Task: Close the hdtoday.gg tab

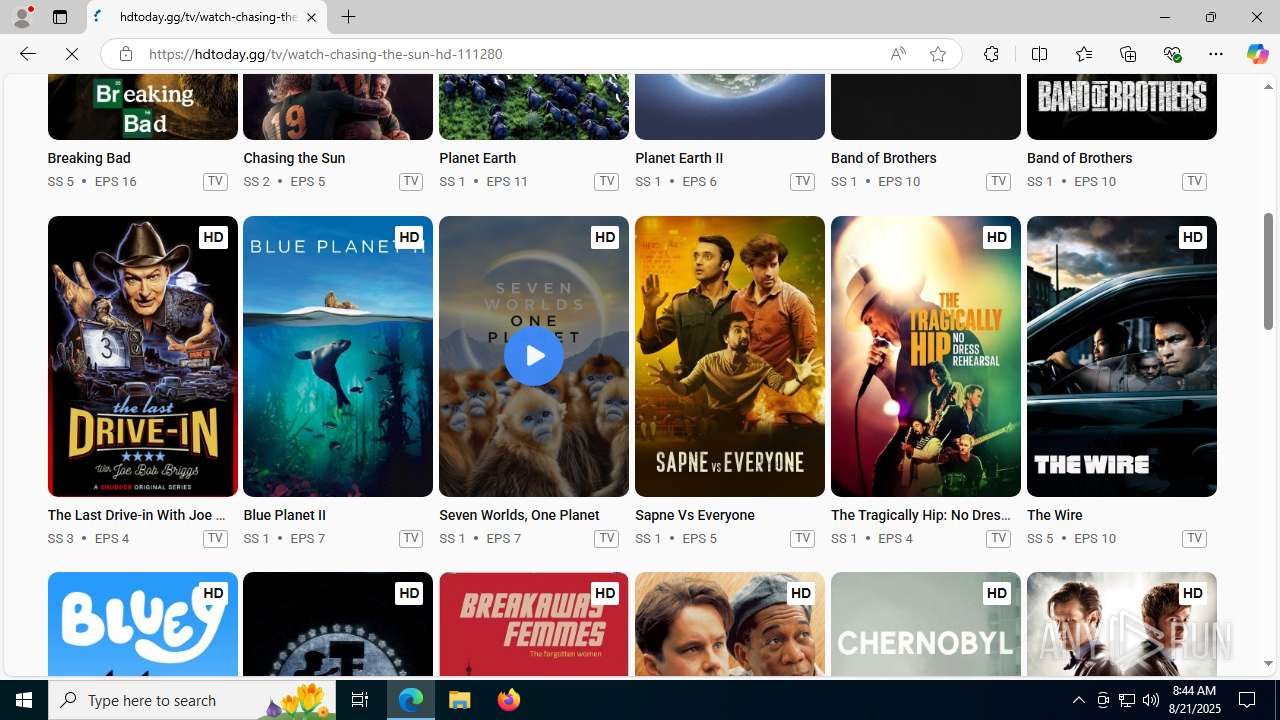Action: point(311,17)
